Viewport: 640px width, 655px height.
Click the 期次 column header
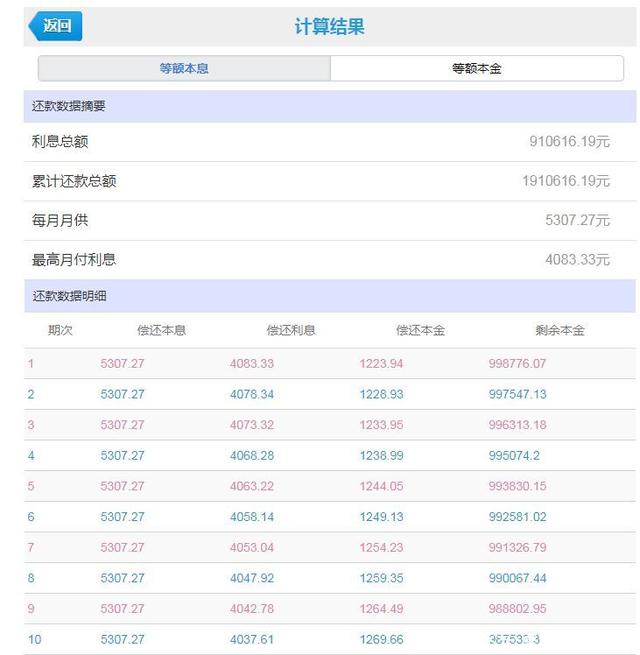61,330
